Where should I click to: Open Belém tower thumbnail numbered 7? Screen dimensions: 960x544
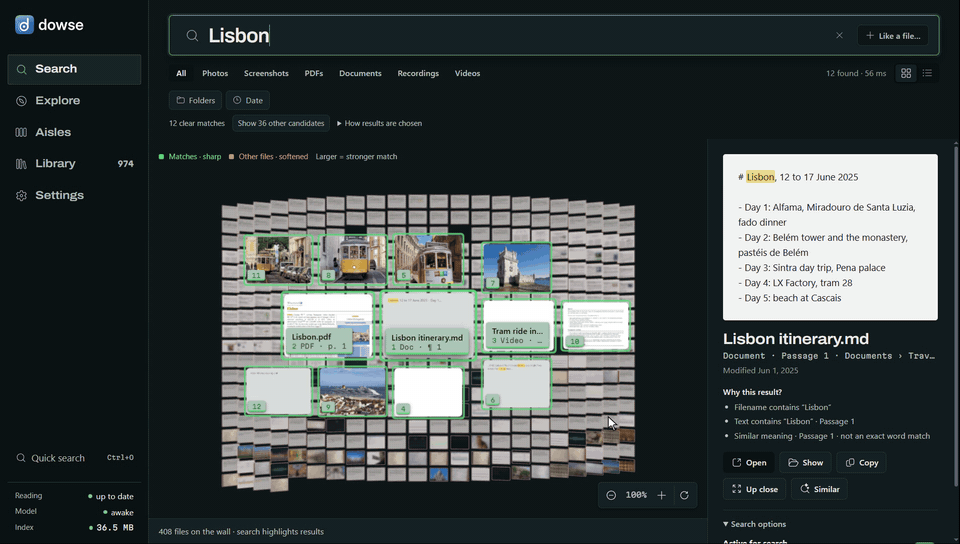click(x=517, y=267)
